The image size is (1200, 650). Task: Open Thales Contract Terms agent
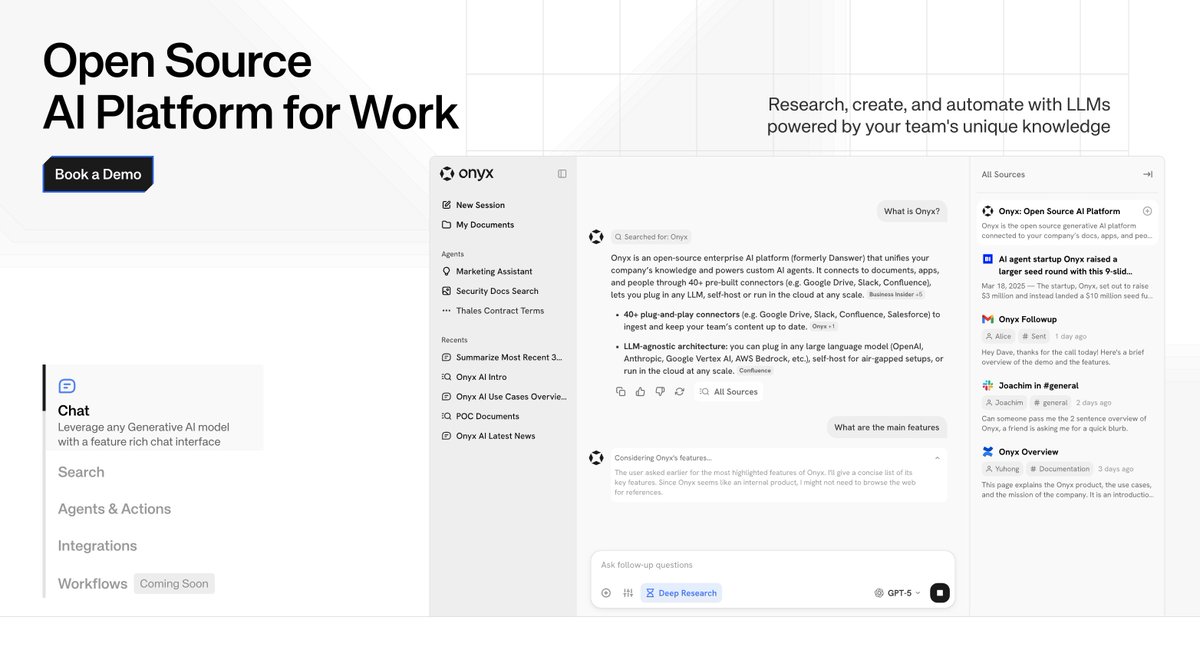tap(493, 311)
